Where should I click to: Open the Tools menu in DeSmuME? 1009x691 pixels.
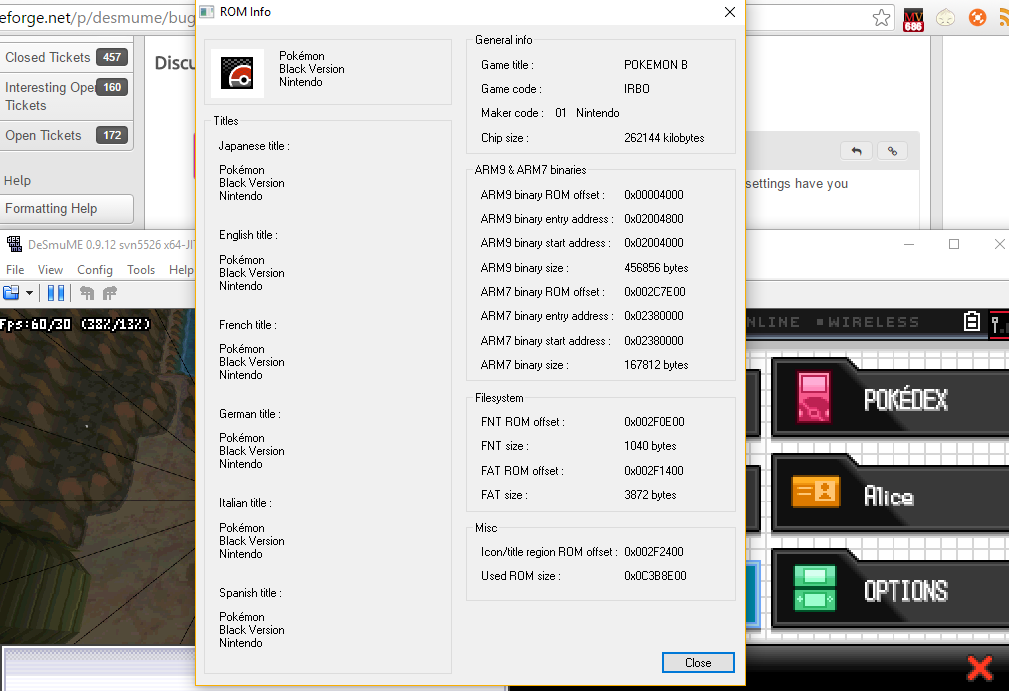coord(140,269)
